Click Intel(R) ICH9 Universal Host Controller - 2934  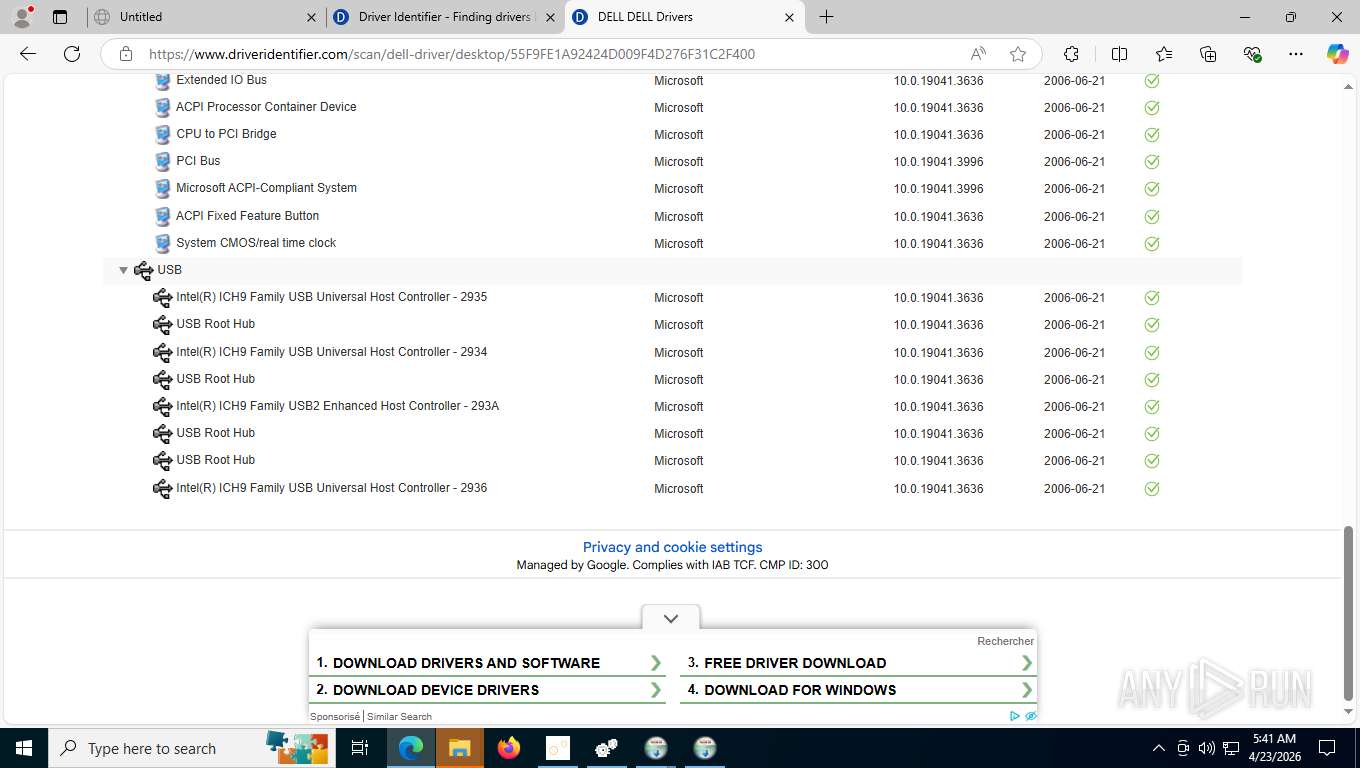tap(331, 352)
